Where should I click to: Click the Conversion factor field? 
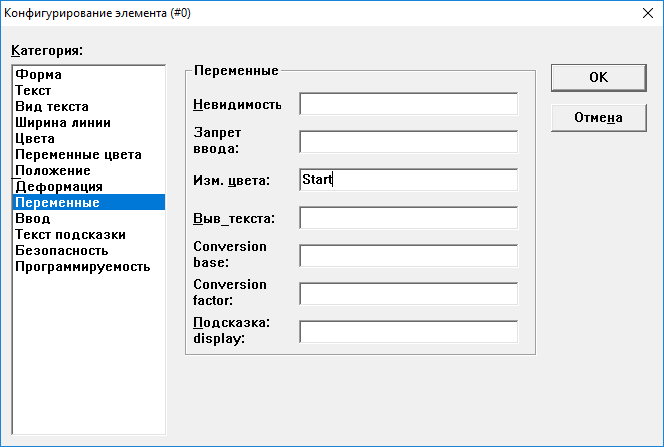[408, 294]
